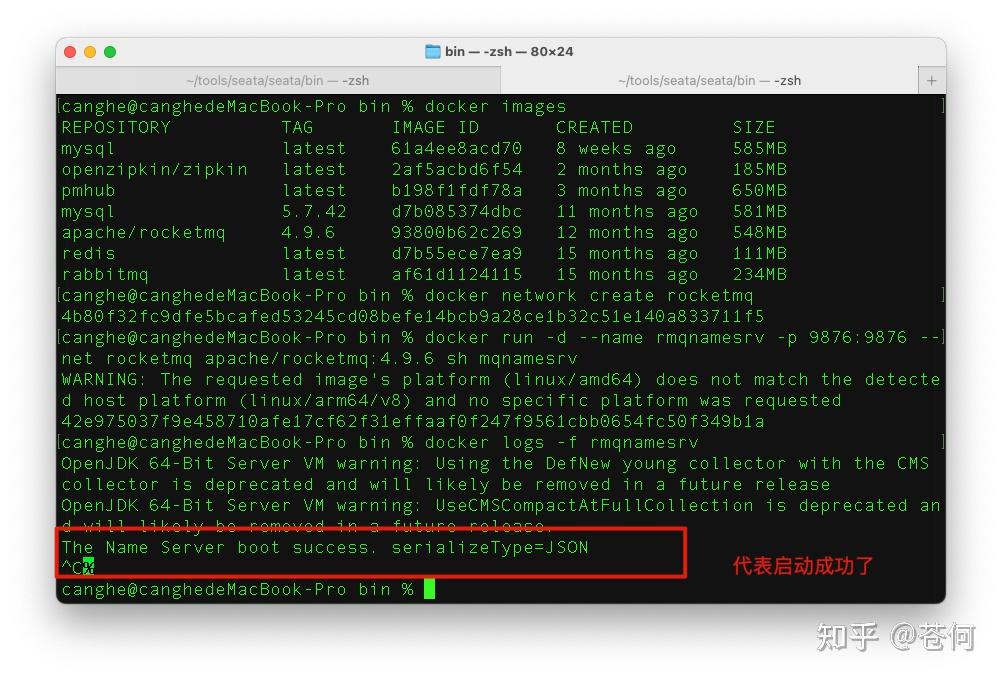Click the 知乎 @苍何 watermark
This screenshot has width=1002, height=678.
pyautogui.click(x=896, y=636)
